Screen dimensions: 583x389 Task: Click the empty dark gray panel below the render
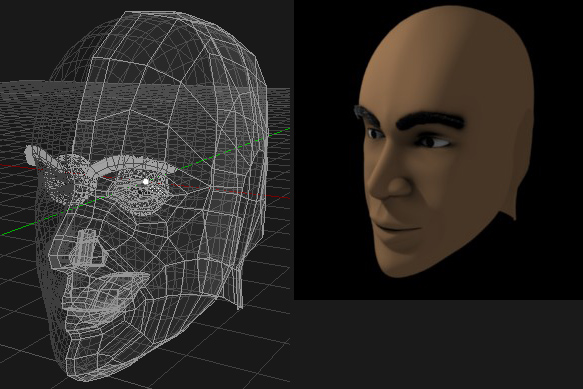[438, 344]
